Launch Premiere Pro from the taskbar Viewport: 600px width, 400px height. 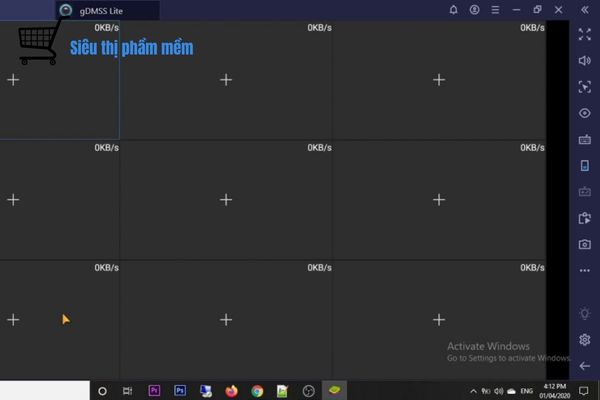coord(154,390)
